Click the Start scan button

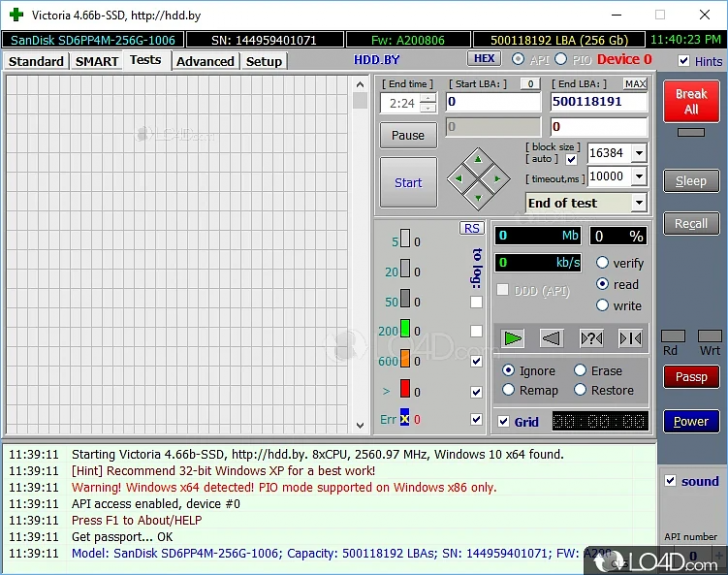(x=408, y=182)
